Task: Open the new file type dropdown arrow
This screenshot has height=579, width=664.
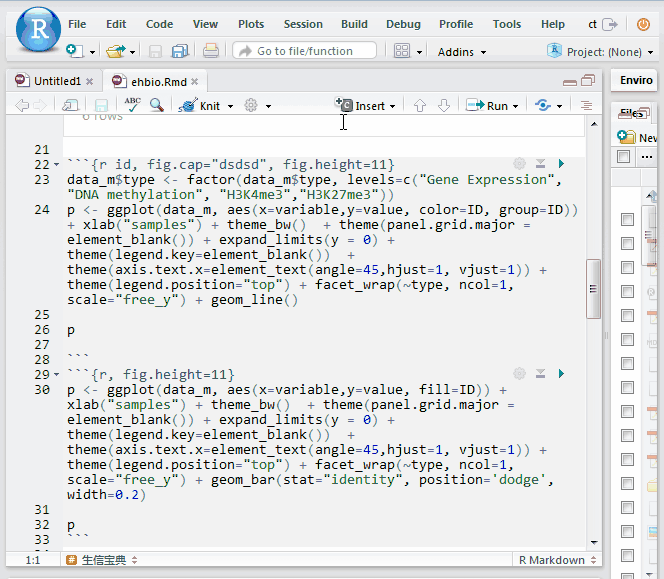Action: tap(92, 53)
